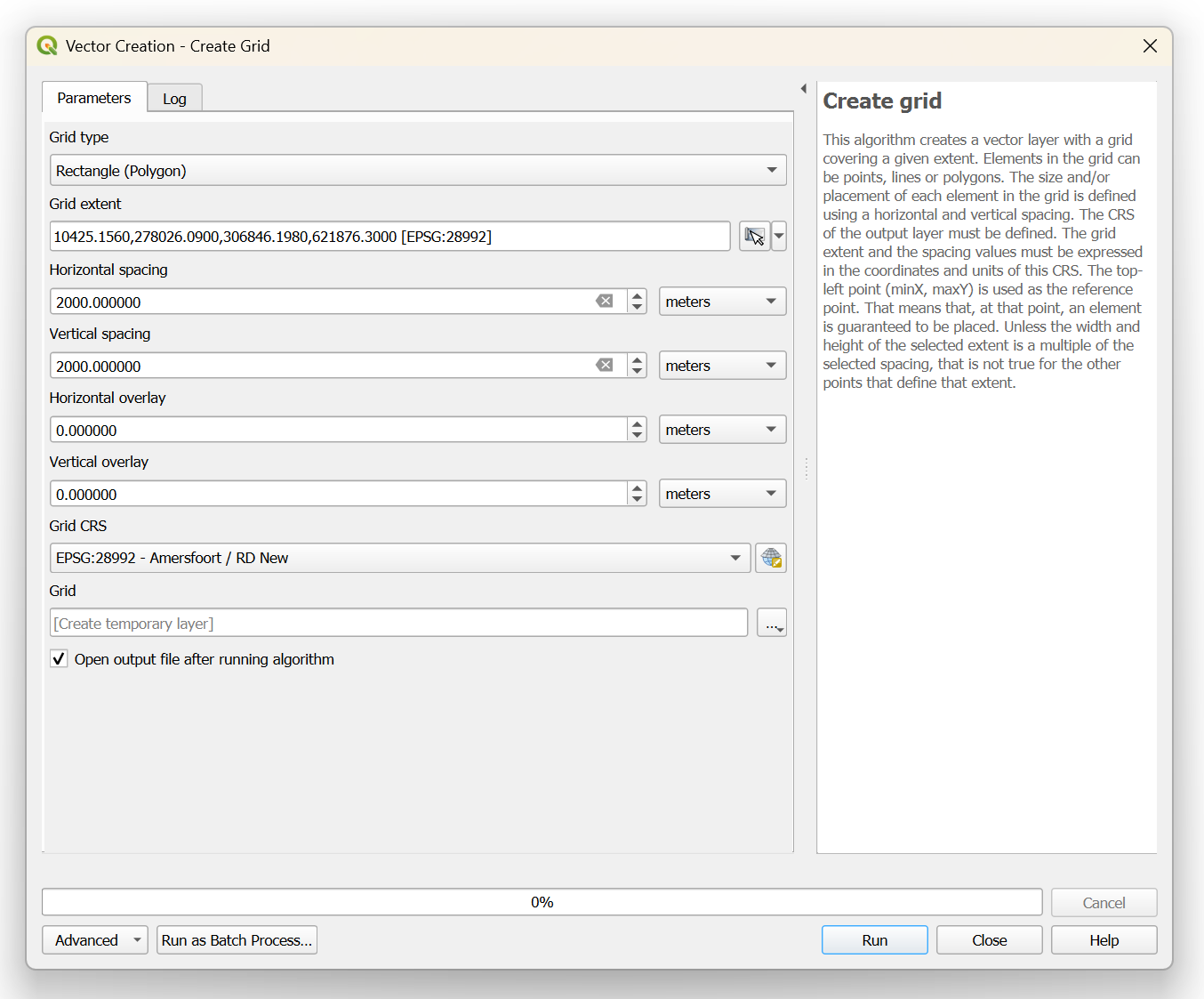
Task: Toggle Open output file after running algorithm
Action: [60, 659]
